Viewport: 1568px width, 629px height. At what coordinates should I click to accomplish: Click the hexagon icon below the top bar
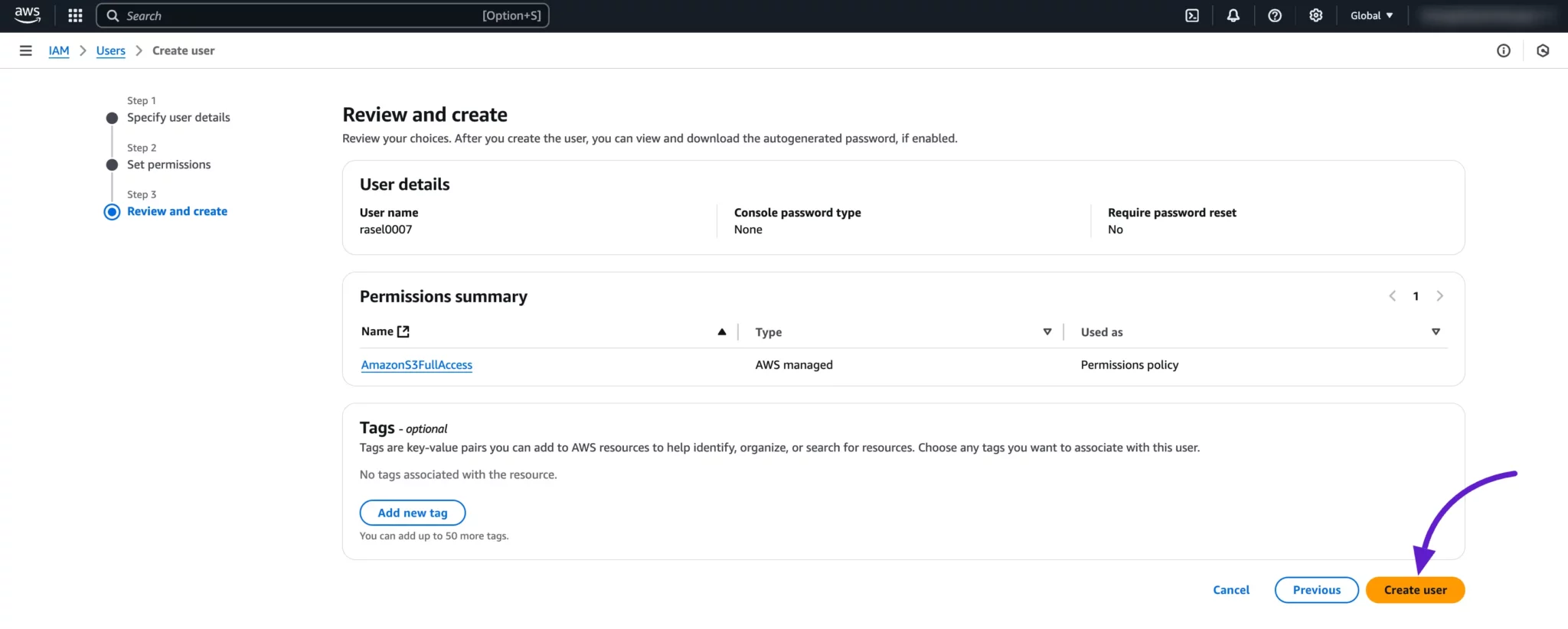click(x=1543, y=51)
